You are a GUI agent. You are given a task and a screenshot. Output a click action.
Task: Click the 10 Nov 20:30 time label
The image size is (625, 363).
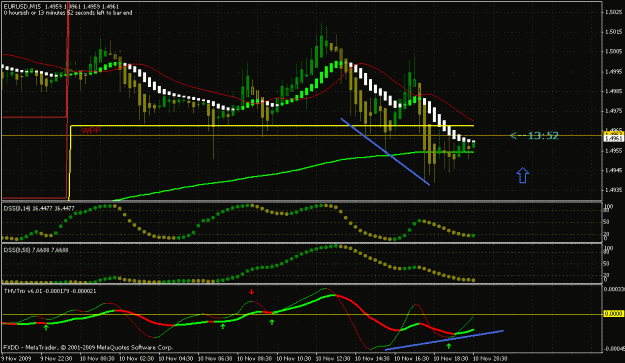coord(491,359)
